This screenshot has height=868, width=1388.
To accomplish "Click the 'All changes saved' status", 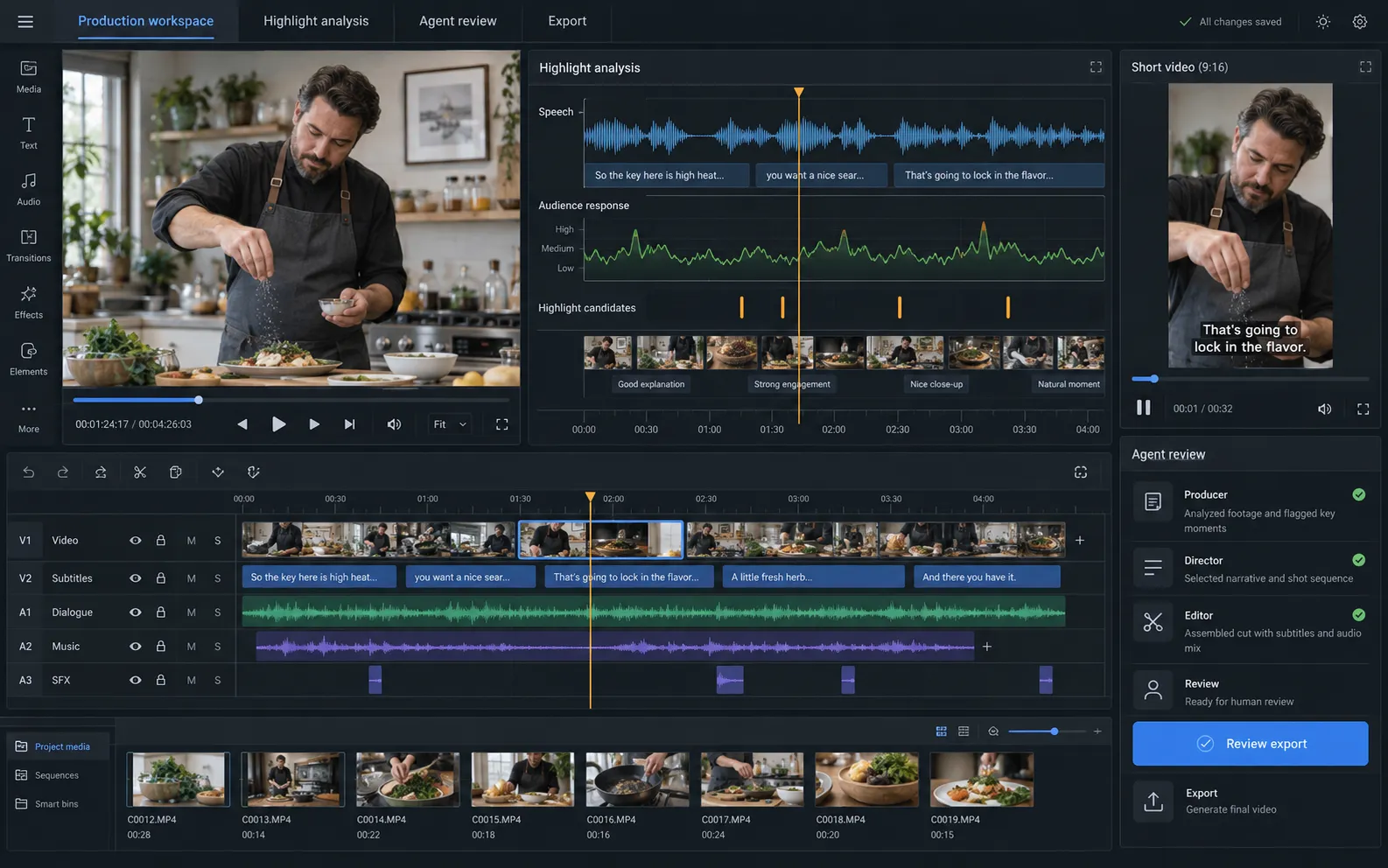I will tap(1230, 22).
